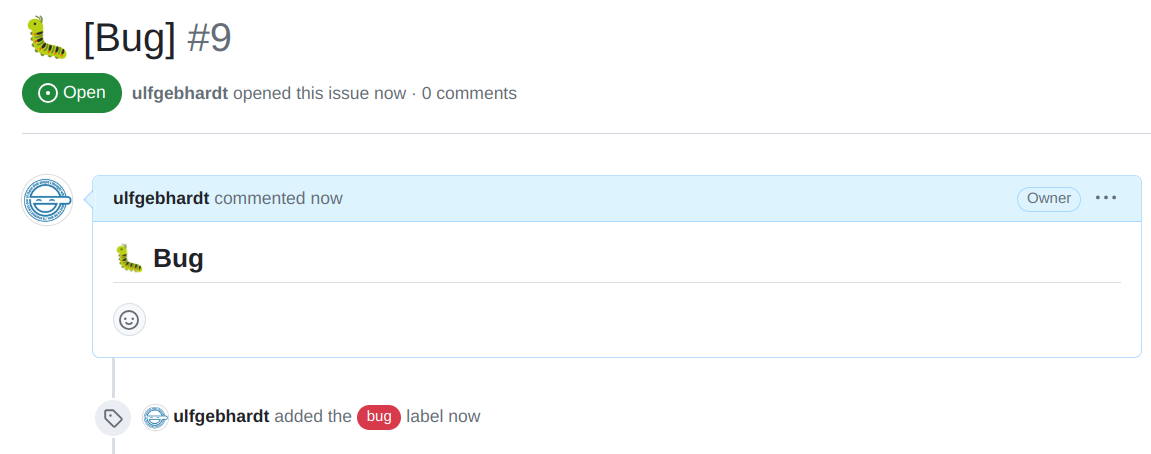
Task: Click the #9 issue number
Action: point(209,38)
